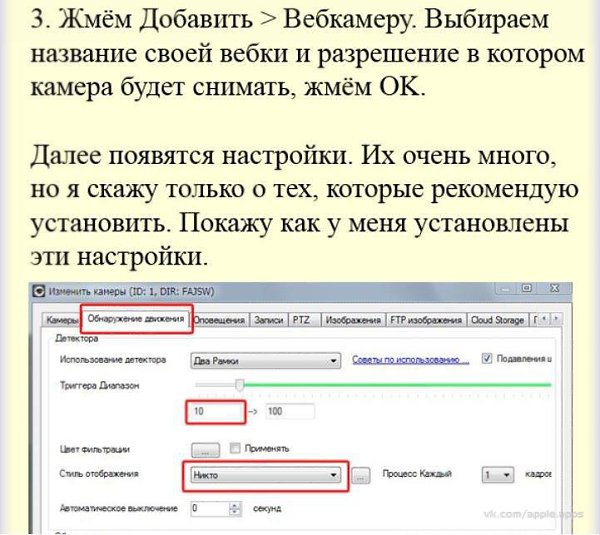Open the Оповещения tab

coord(220,320)
